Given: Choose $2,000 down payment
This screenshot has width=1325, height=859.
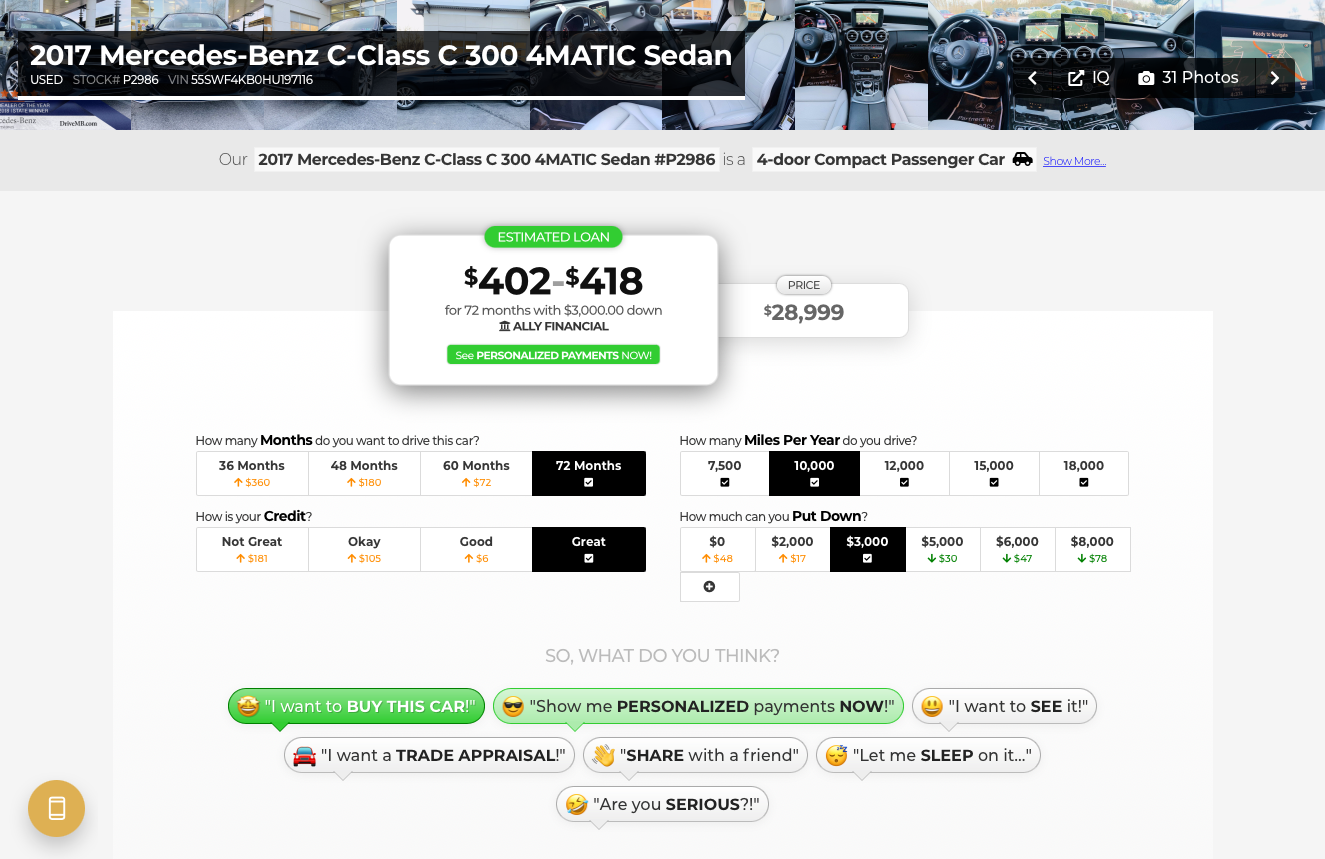Looking at the screenshot, I should tap(792, 549).
